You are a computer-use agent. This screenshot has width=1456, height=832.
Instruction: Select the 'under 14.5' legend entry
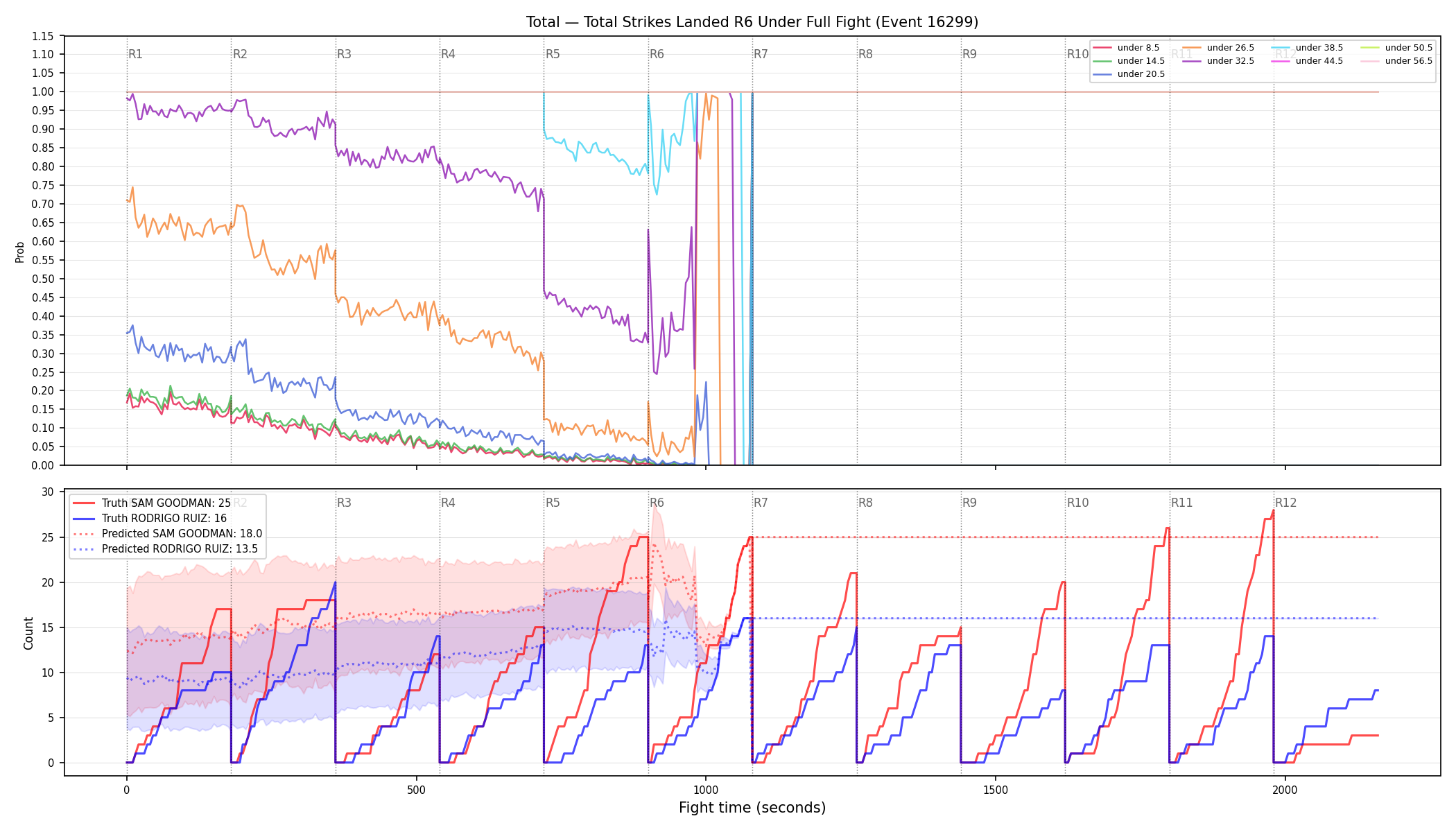coord(1130,61)
